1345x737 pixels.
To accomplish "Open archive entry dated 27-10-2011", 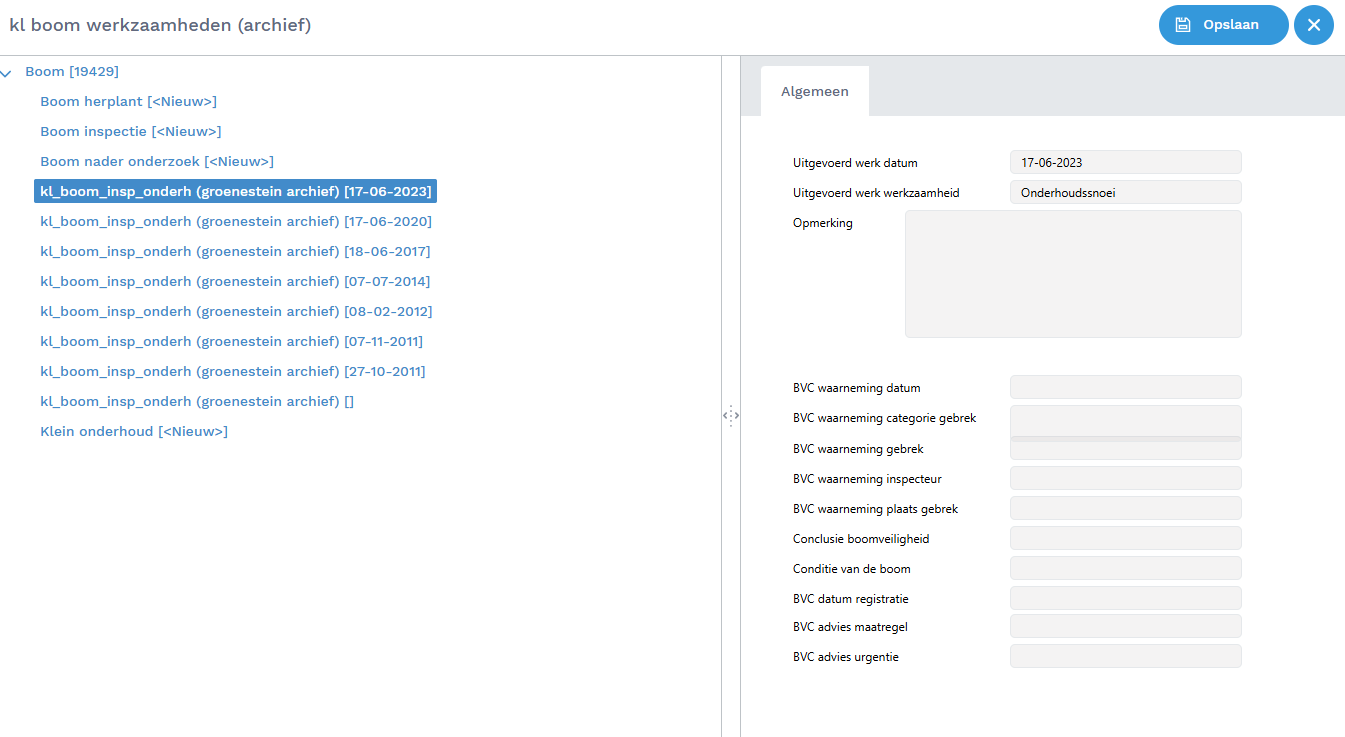I will [232, 372].
